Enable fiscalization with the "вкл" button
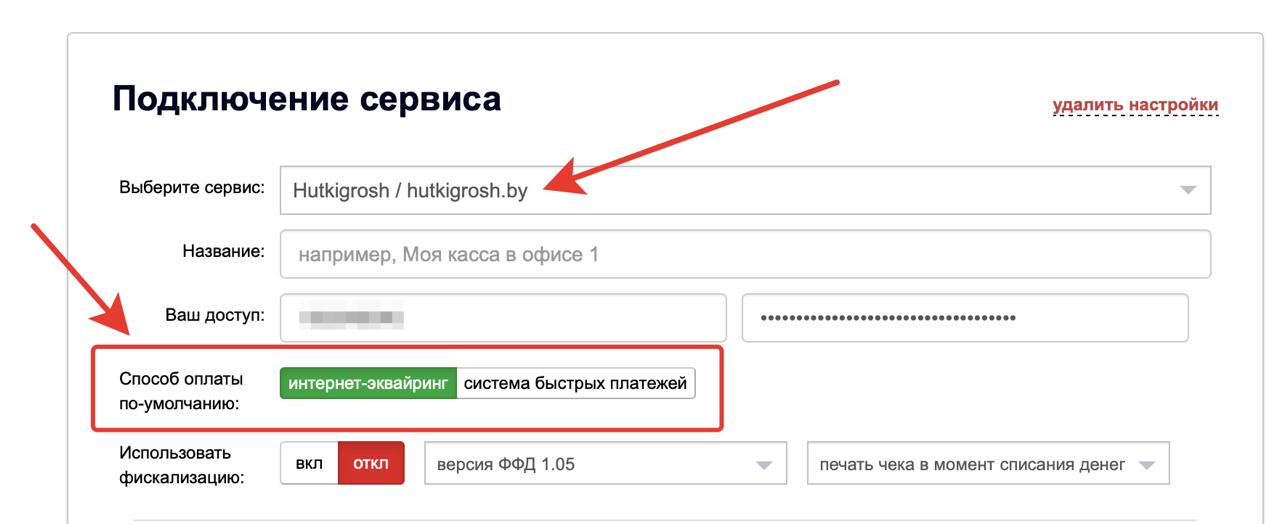1280x524 pixels. 309,464
